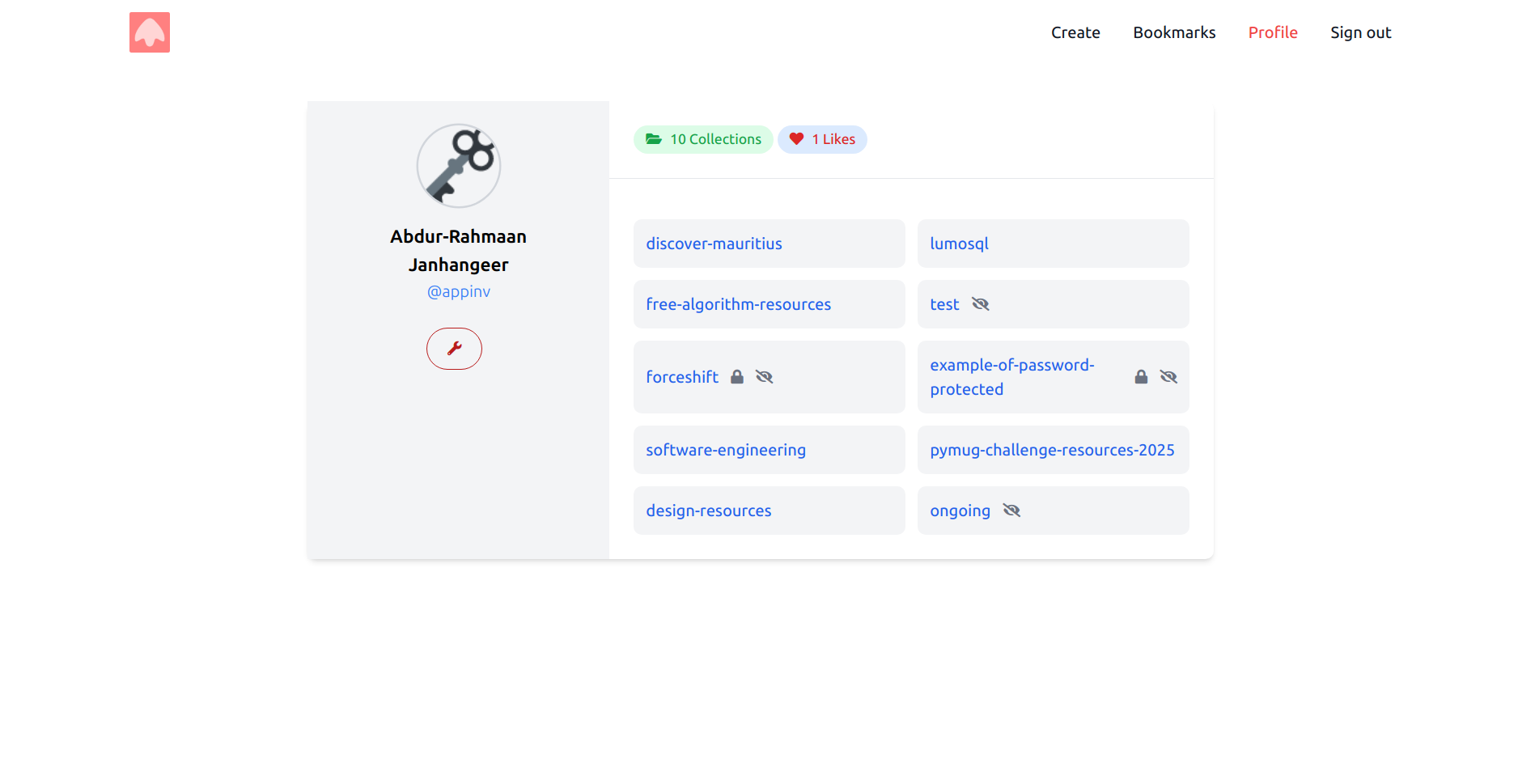Click the hidden-eye icon on example-of-password-protected
The image size is (1518, 784).
point(1168,377)
